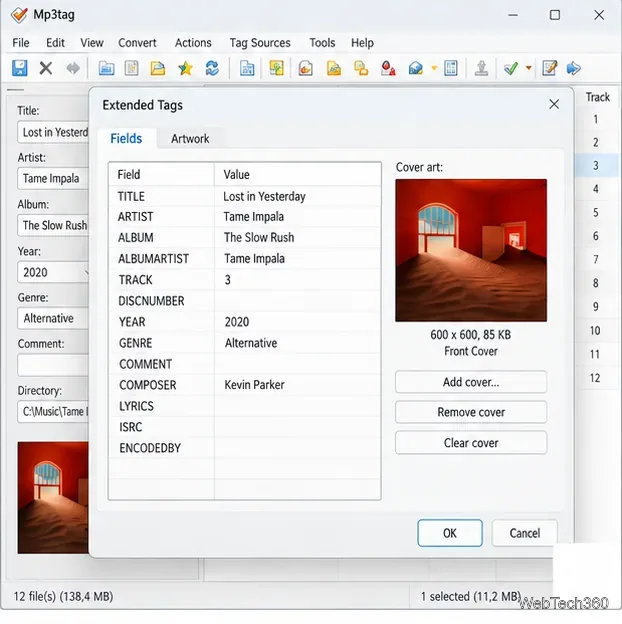
Task: Click the yellow-green square toolbar icon
Action: pos(277,68)
